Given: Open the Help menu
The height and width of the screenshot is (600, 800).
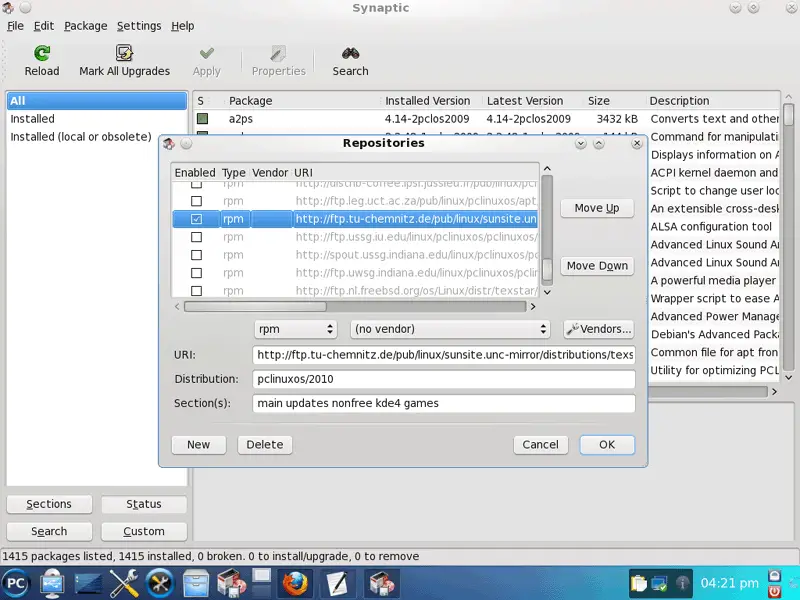Looking at the screenshot, I should (183, 26).
